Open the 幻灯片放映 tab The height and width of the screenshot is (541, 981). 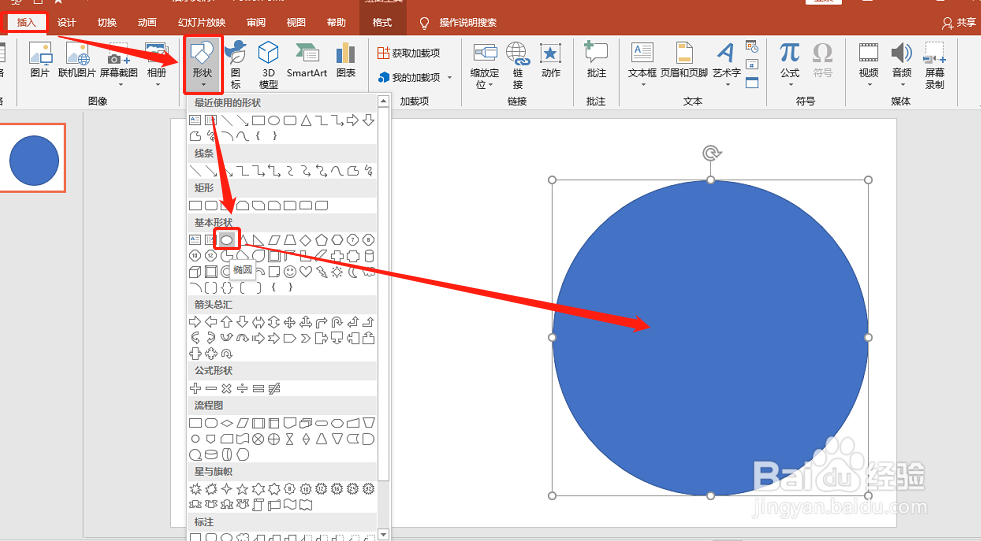click(201, 23)
